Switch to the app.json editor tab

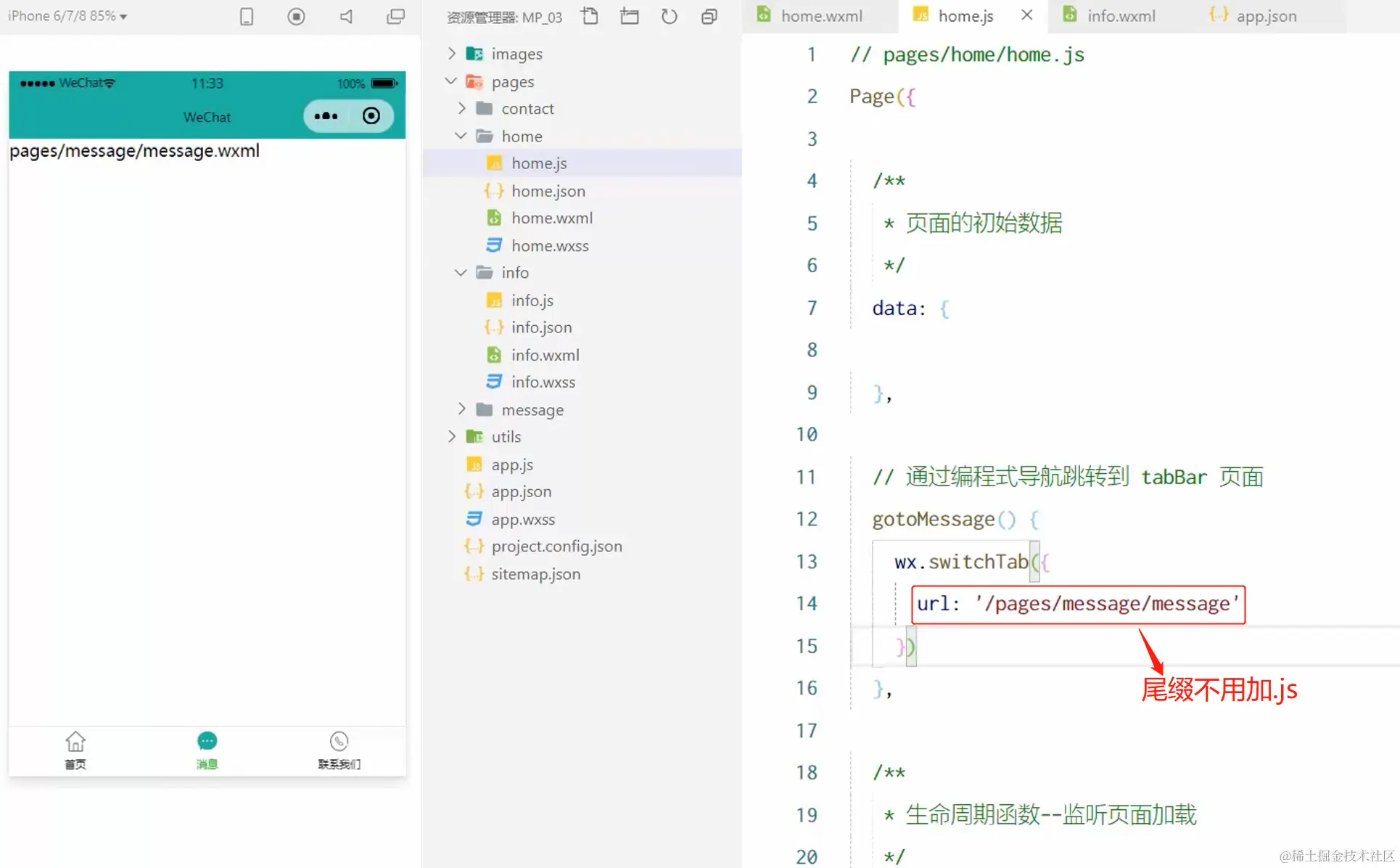(1265, 16)
